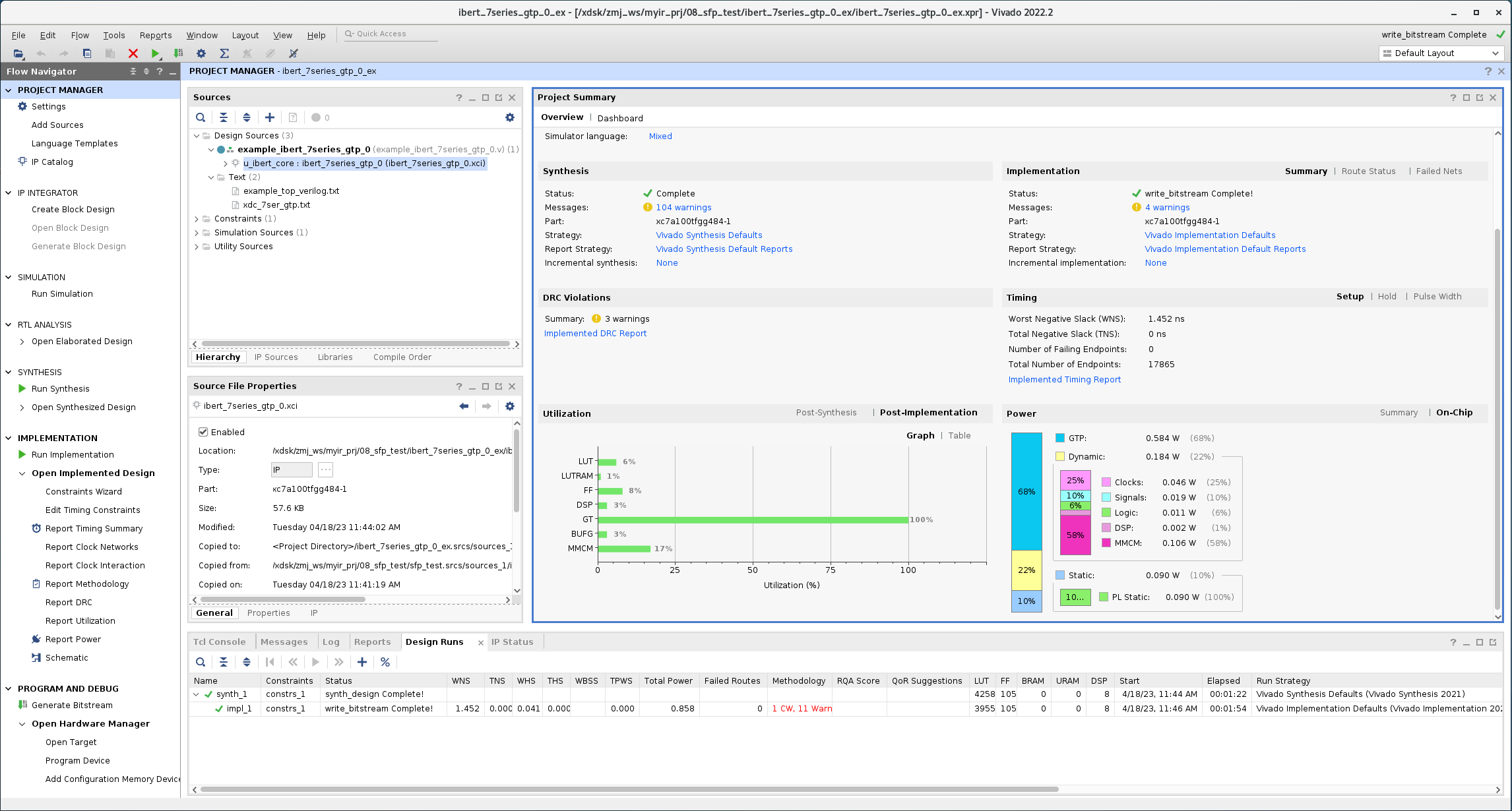The image size is (1512, 811).
Task: Go back arrow in Source File Properties
Action: (x=464, y=406)
